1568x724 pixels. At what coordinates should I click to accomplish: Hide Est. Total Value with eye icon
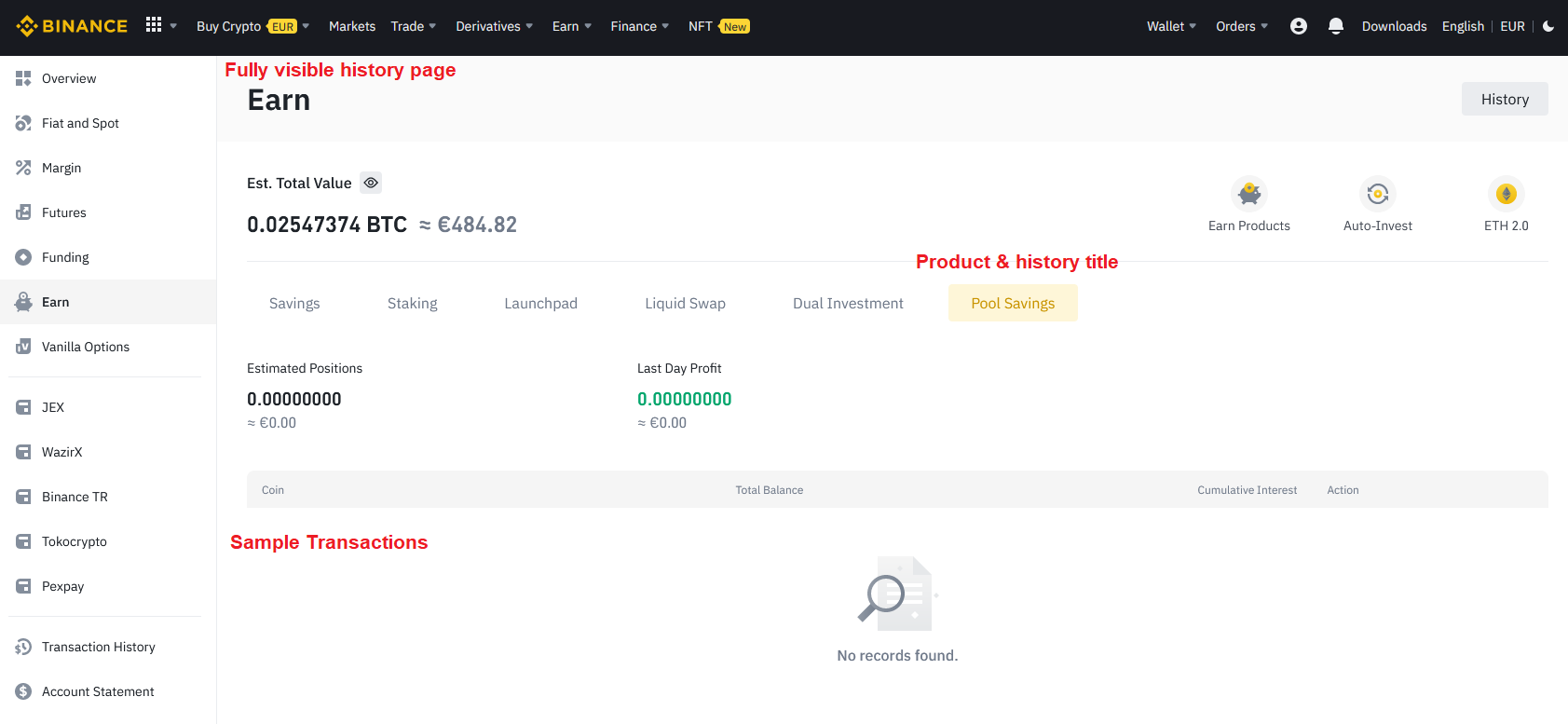(x=371, y=183)
